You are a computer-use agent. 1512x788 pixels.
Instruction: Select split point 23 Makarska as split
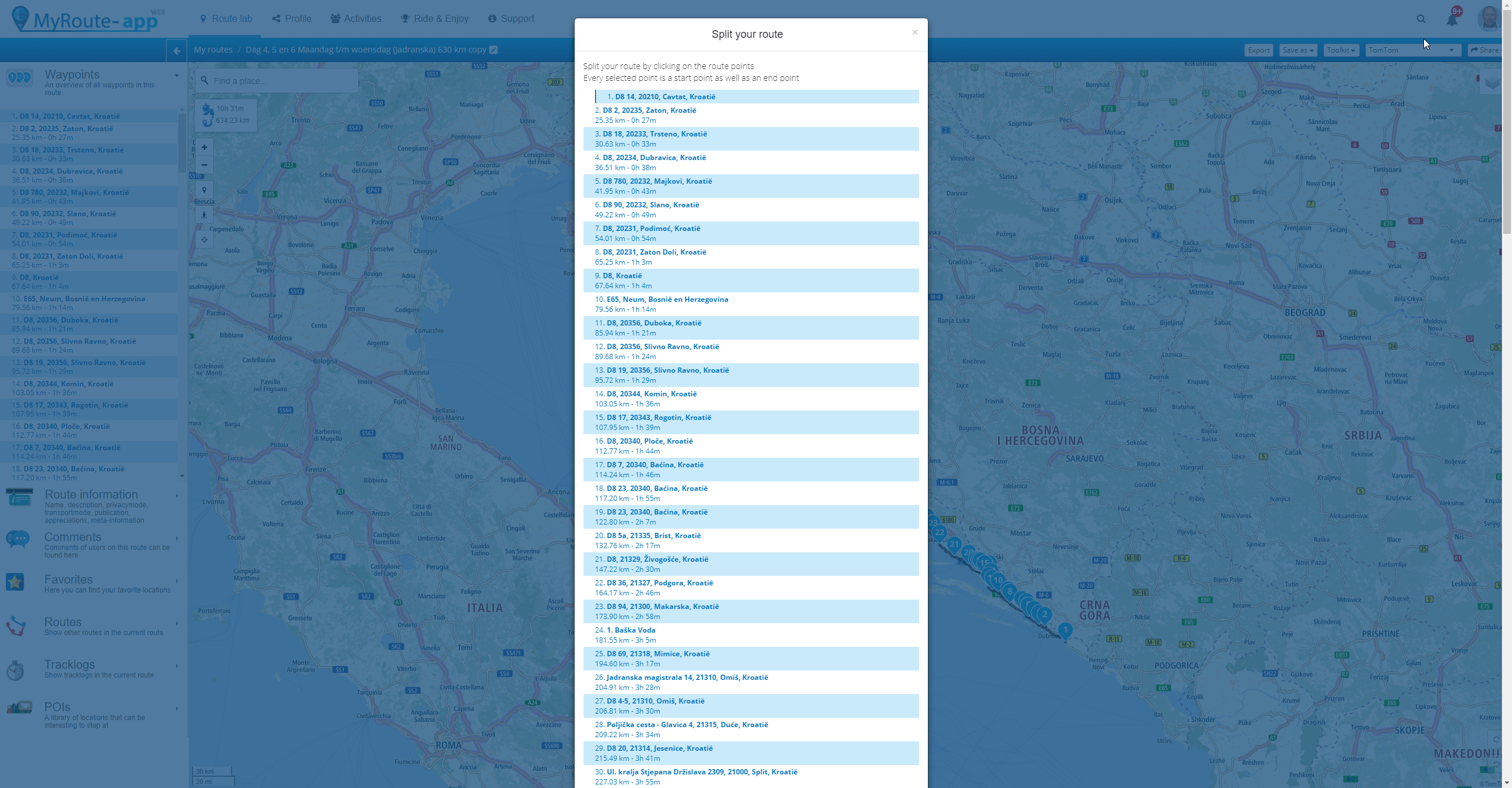pos(663,607)
